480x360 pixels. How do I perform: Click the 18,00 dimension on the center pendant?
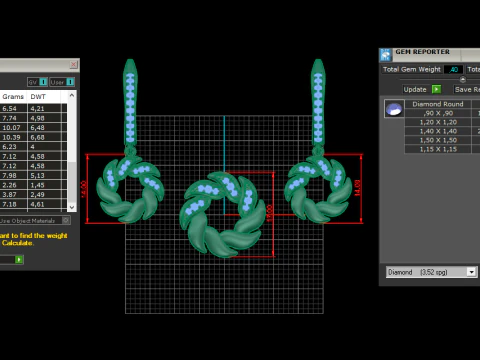pyautogui.click(x=269, y=214)
